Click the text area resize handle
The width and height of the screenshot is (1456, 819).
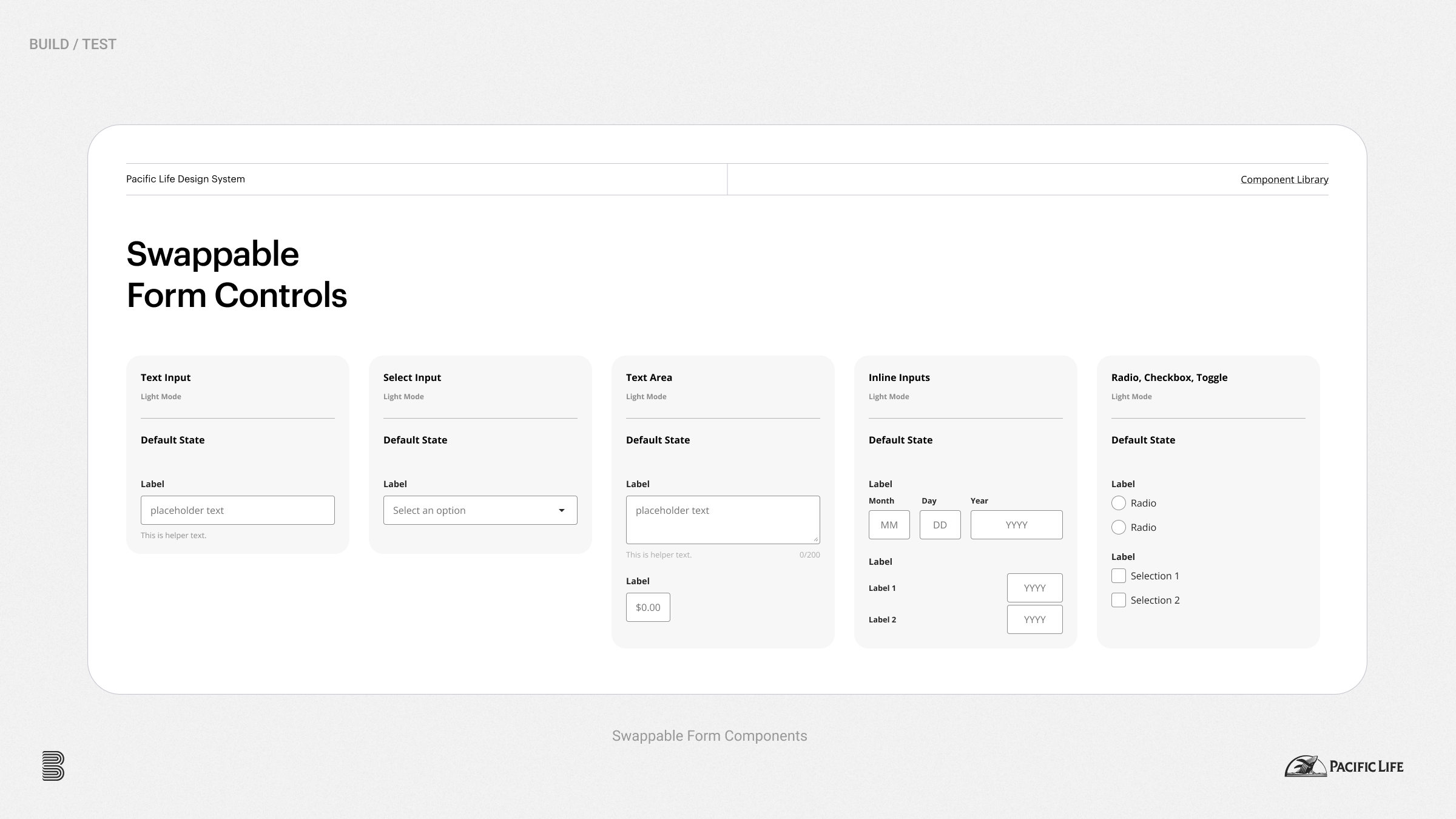point(815,539)
